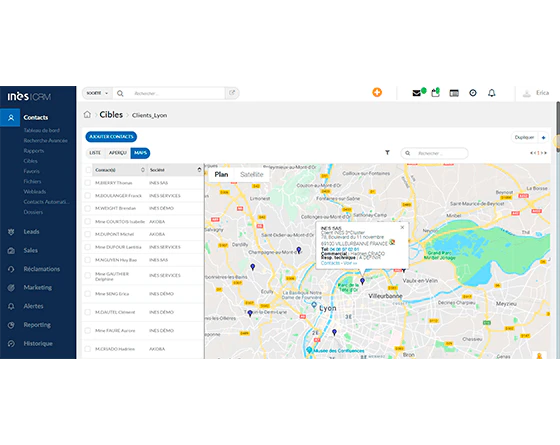The width and height of the screenshot is (560, 445).
Task: Switch map to Satellite view
Action: (x=251, y=174)
